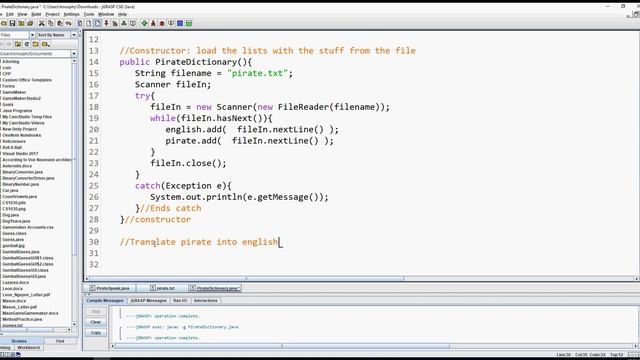Image resolution: width=640 pixels, height=360 pixels.
Task: Open the Build menu
Action: coord(36,14)
